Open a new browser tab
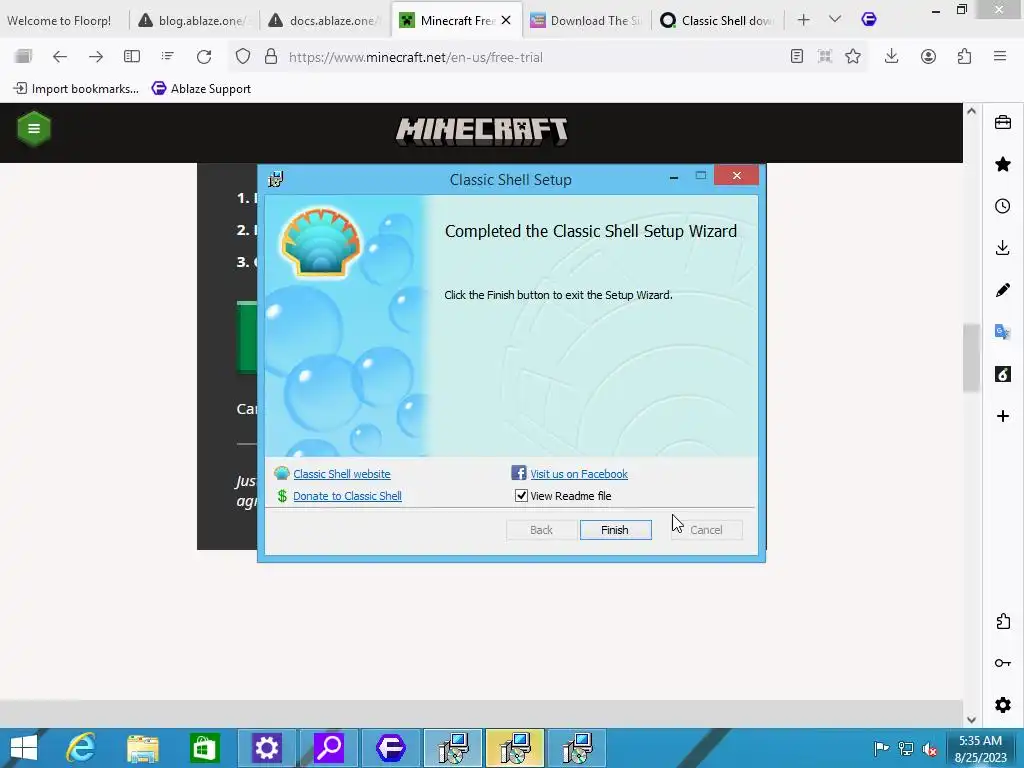Screen dimensions: 1024x768 click(x=803, y=20)
